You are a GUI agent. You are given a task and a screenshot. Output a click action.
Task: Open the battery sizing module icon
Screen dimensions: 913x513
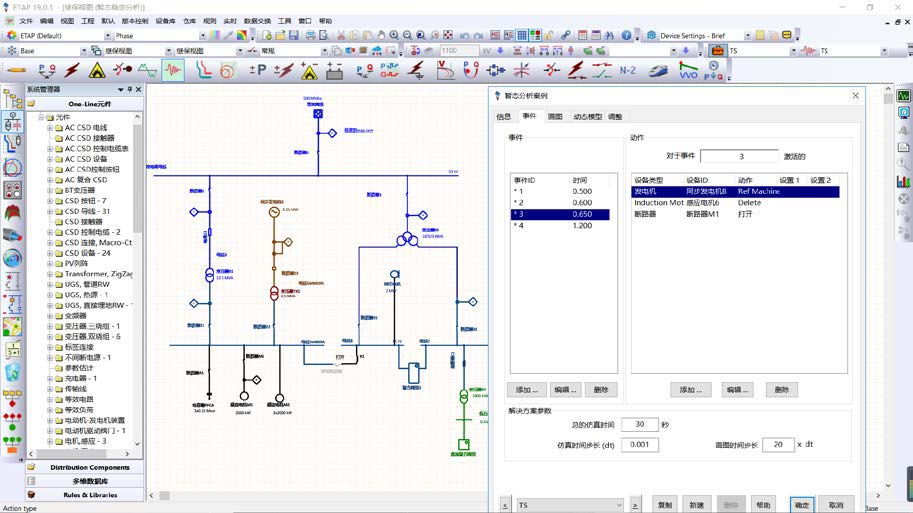[334, 70]
